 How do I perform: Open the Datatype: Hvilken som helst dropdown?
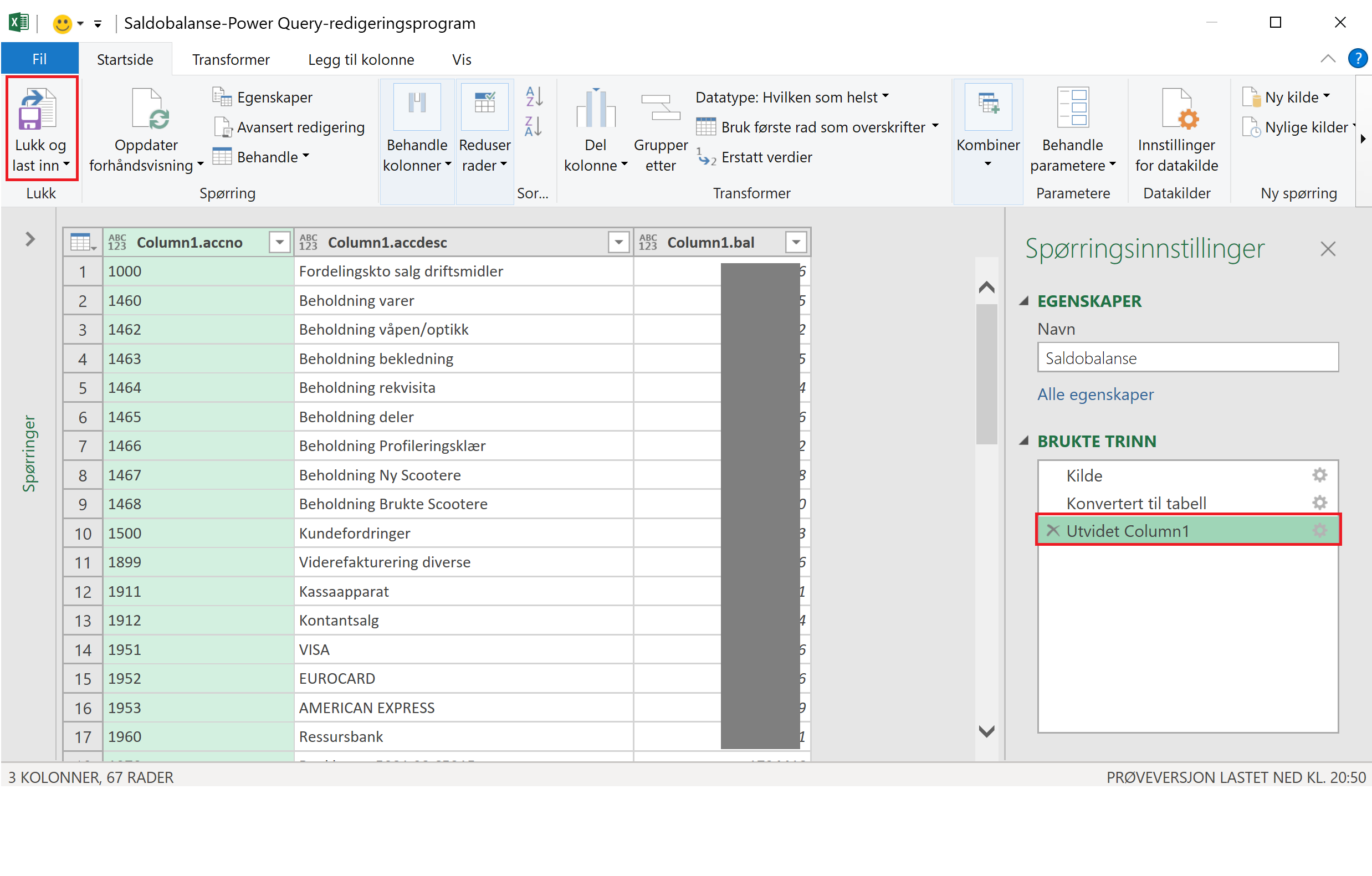pyautogui.click(x=792, y=98)
